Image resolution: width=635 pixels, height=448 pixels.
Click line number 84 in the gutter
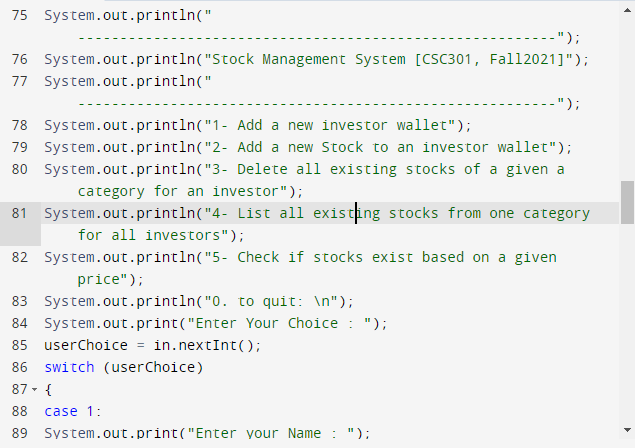20,323
